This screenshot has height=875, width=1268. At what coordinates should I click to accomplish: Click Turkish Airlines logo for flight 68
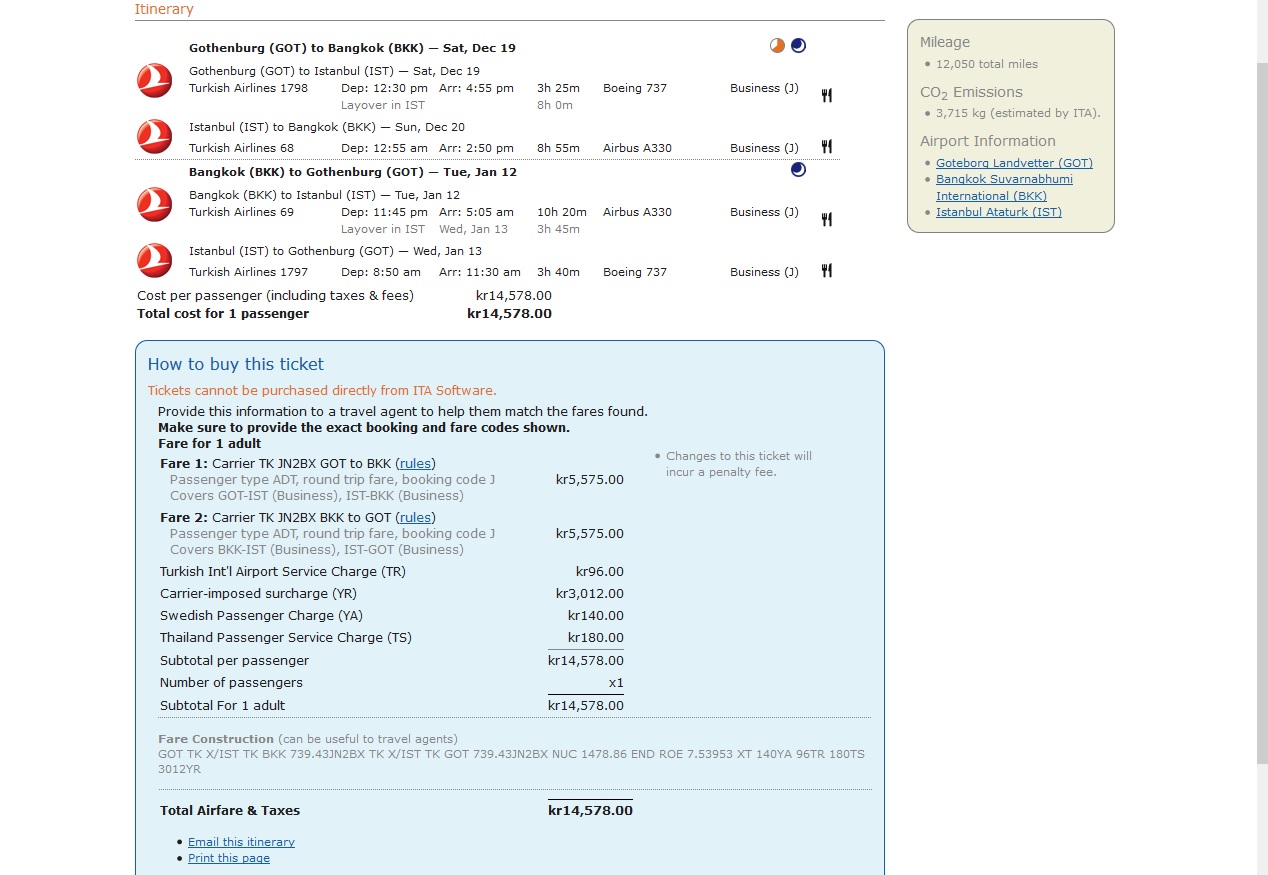(x=154, y=137)
